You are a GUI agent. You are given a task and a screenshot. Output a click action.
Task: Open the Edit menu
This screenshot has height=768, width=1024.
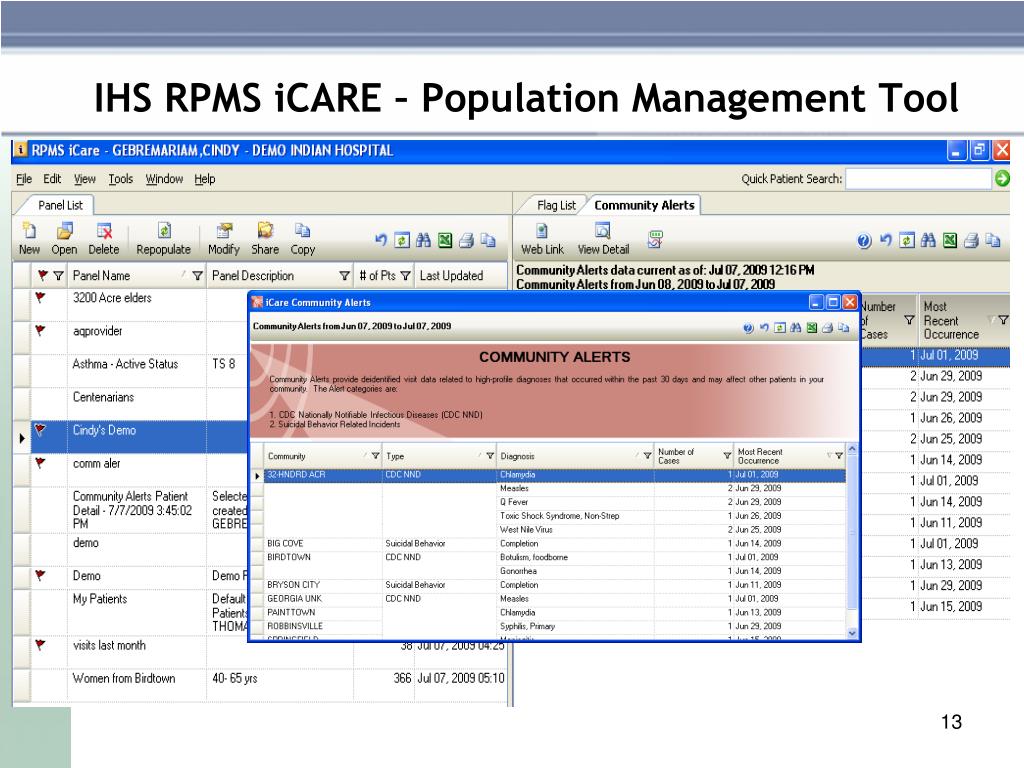(x=52, y=179)
